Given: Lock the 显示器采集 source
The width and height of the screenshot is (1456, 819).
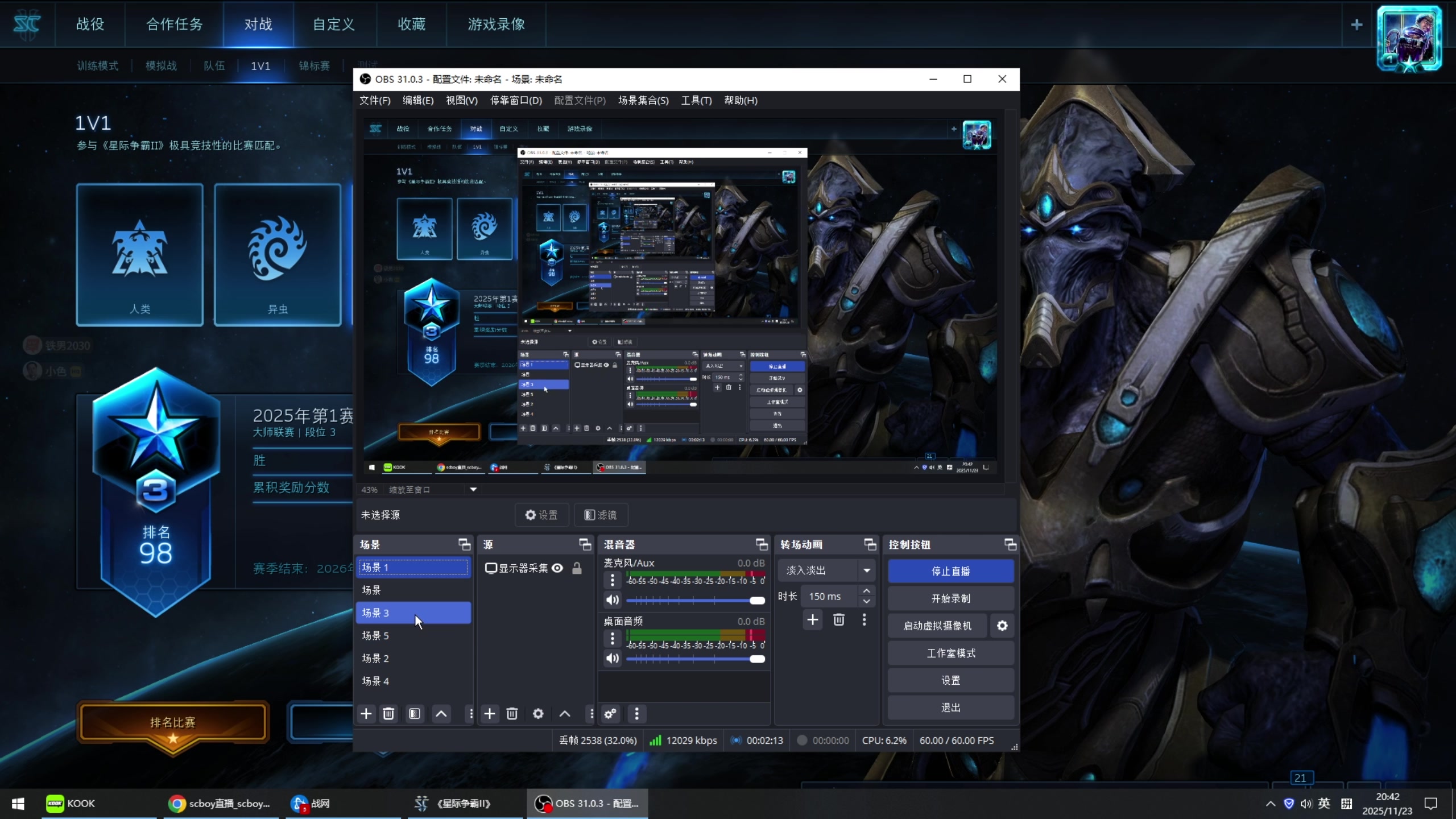Looking at the screenshot, I should coord(578,568).
